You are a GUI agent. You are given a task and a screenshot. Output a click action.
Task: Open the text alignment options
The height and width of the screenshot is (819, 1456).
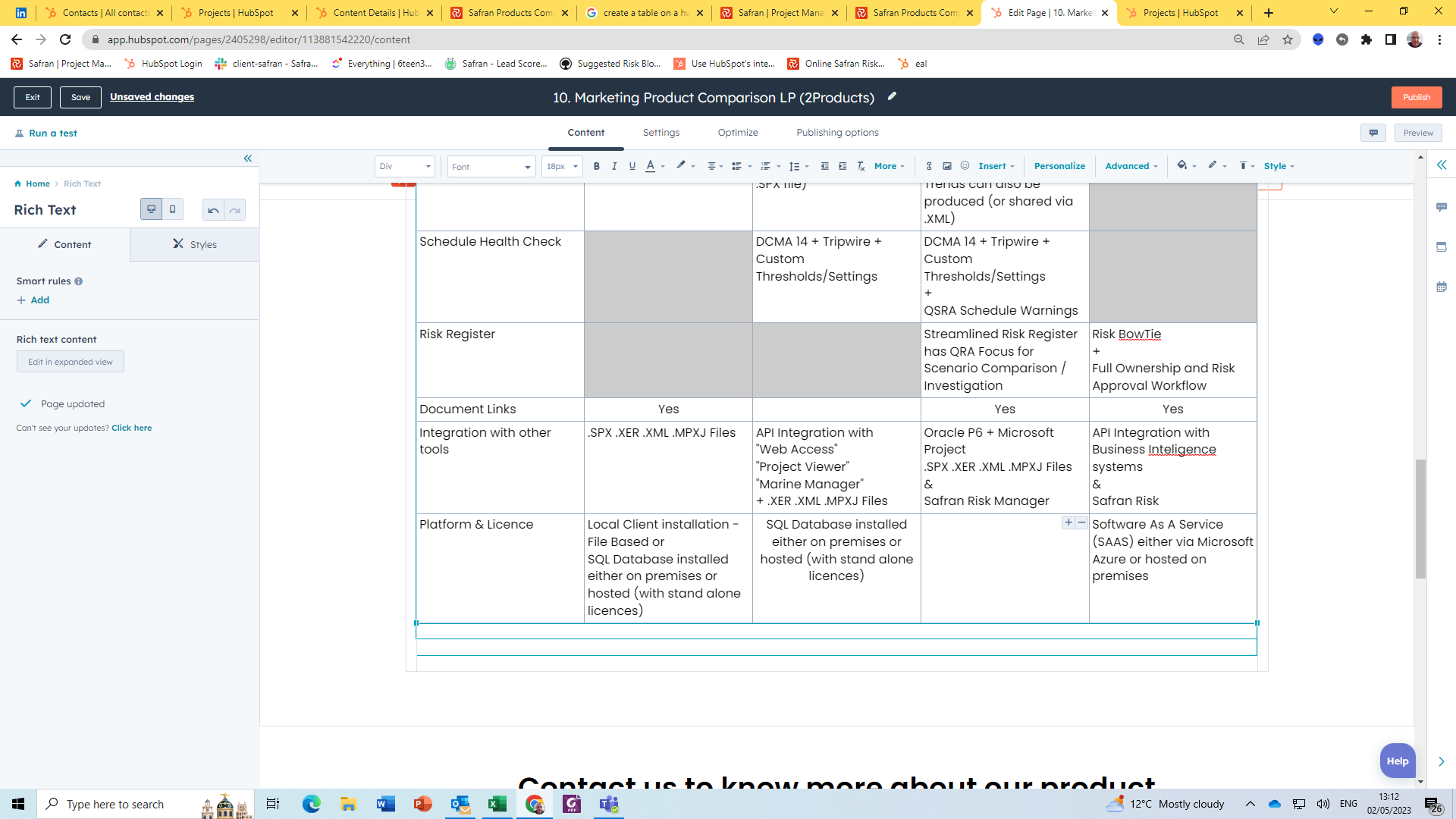tap(715, 166)
